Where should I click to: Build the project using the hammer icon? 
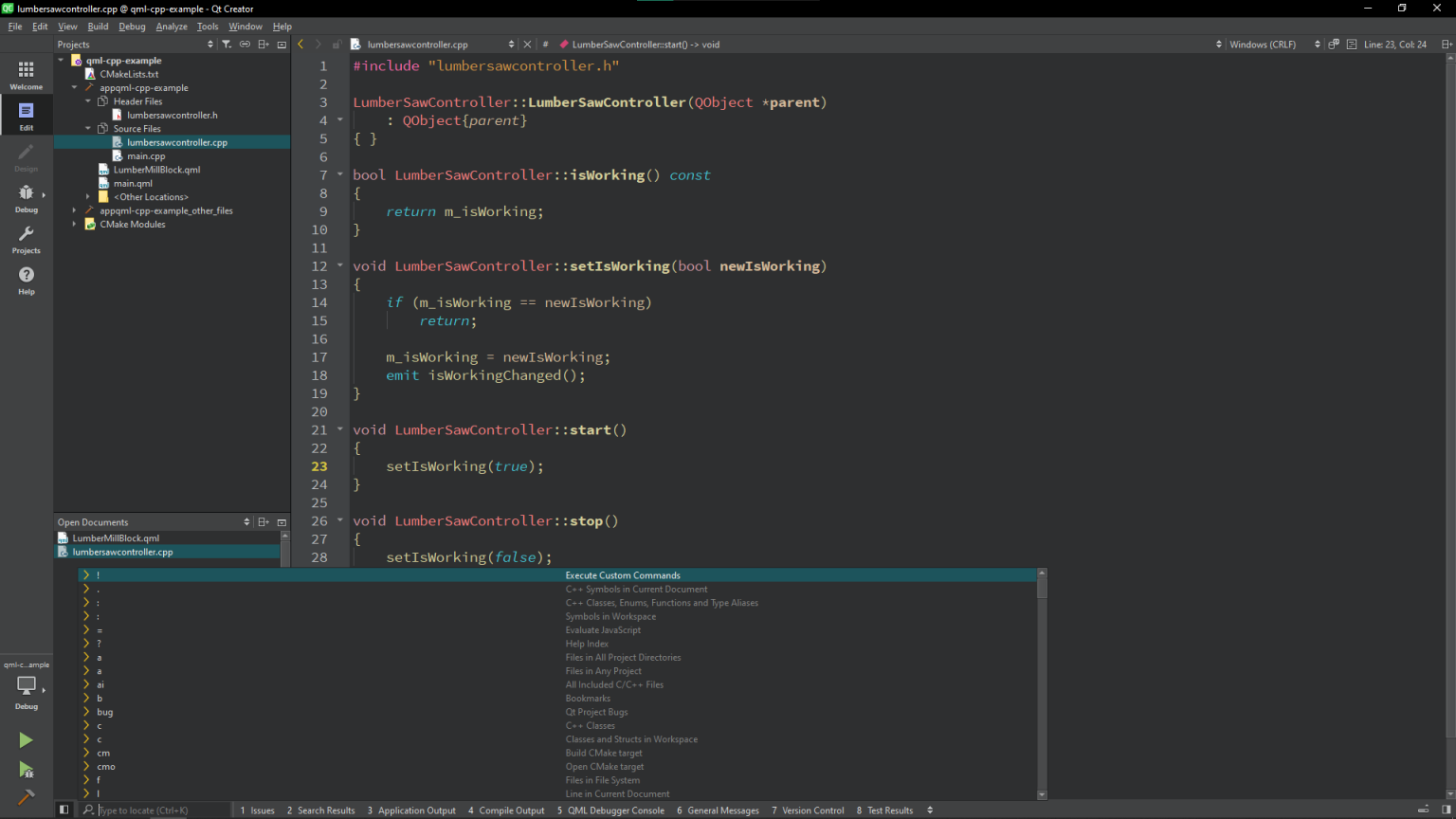point(26,798)
